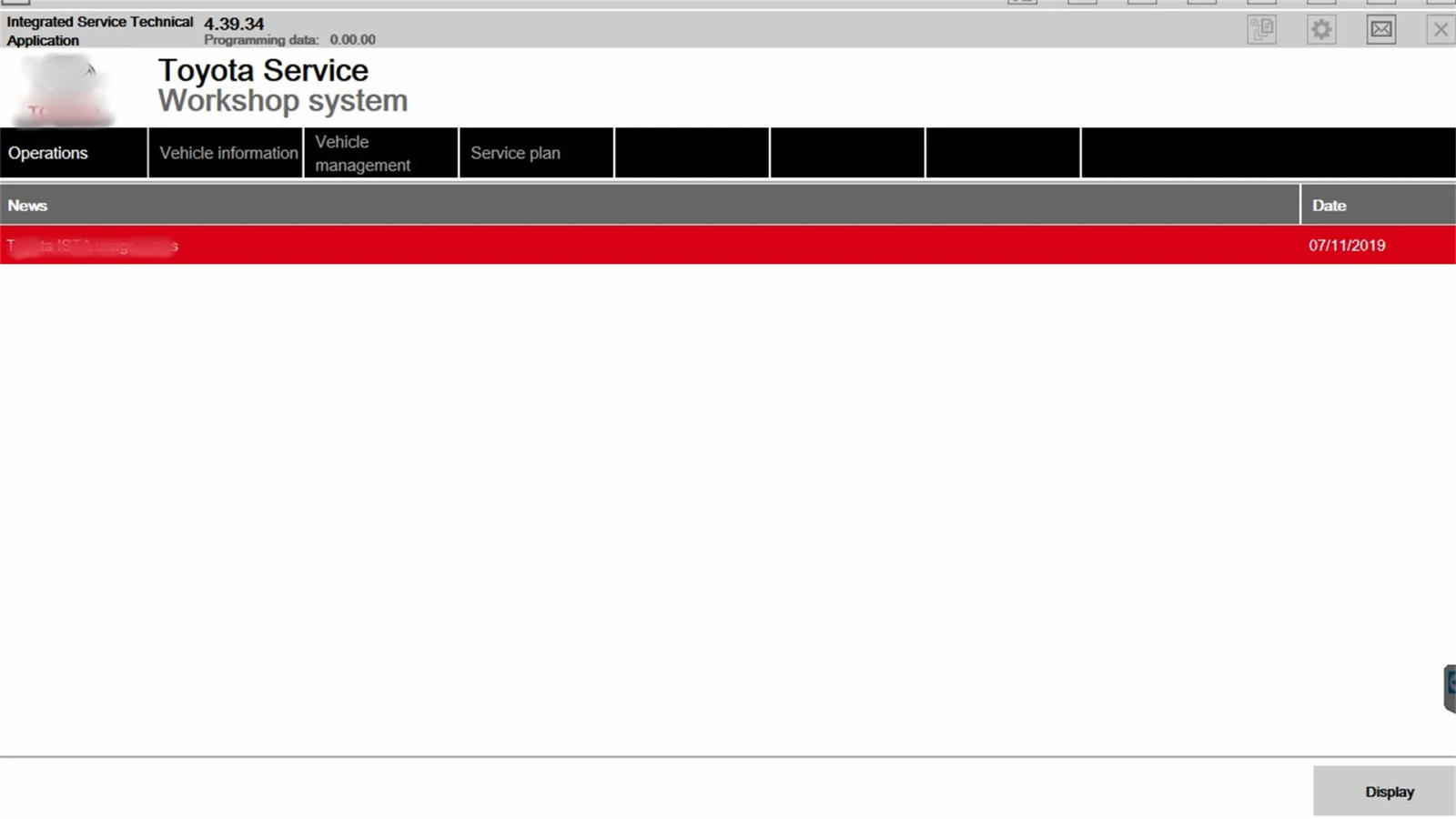Screen dimensions: 1456x819
Task: Select the Service plan tab
Action: (537, 153)
